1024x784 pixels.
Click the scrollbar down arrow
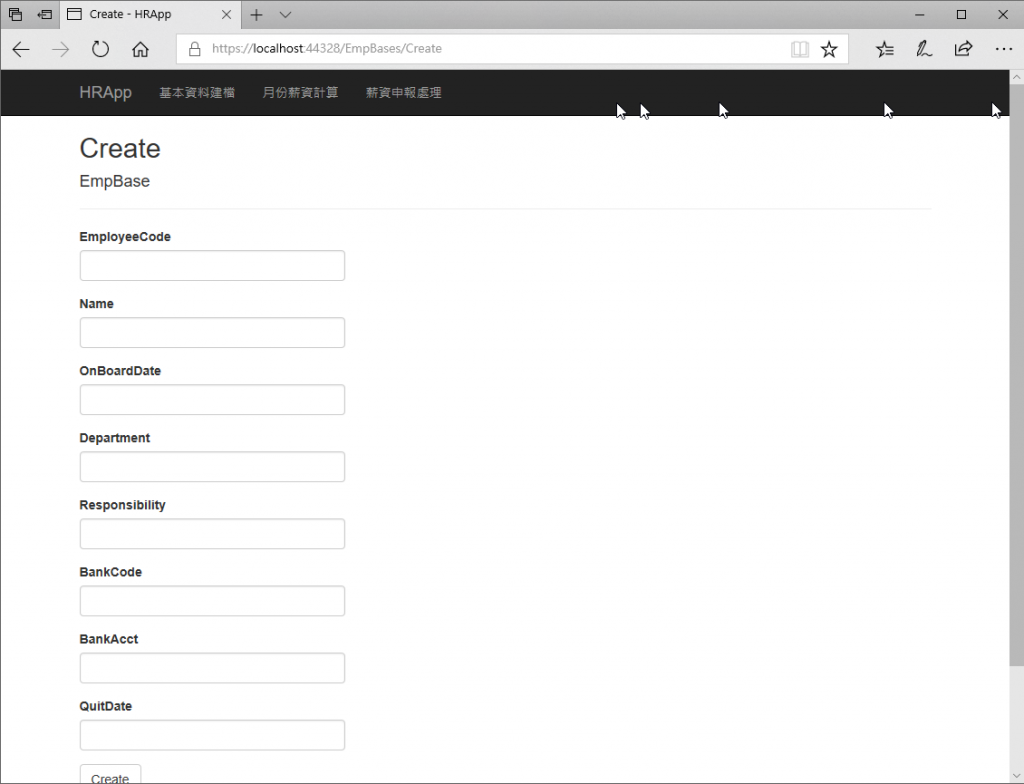pyautogui.click(x=1016, y=776)
